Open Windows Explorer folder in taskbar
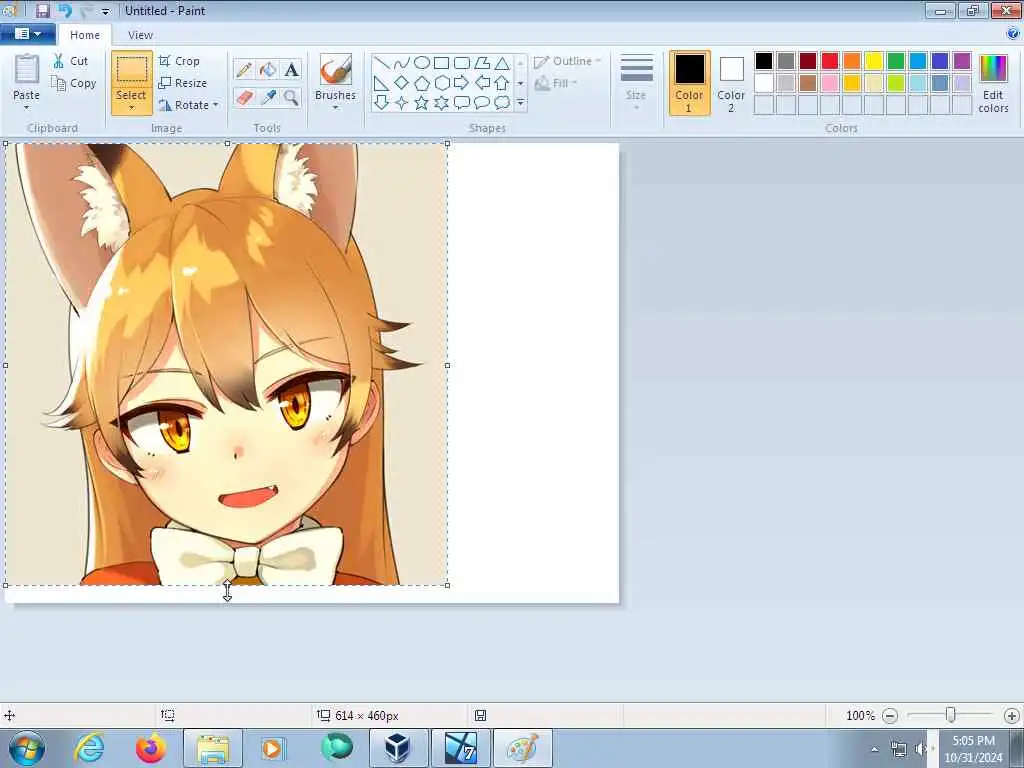The height and width of the screenshot is (768, 1024). pyautogui.click(x=213, y=748)
